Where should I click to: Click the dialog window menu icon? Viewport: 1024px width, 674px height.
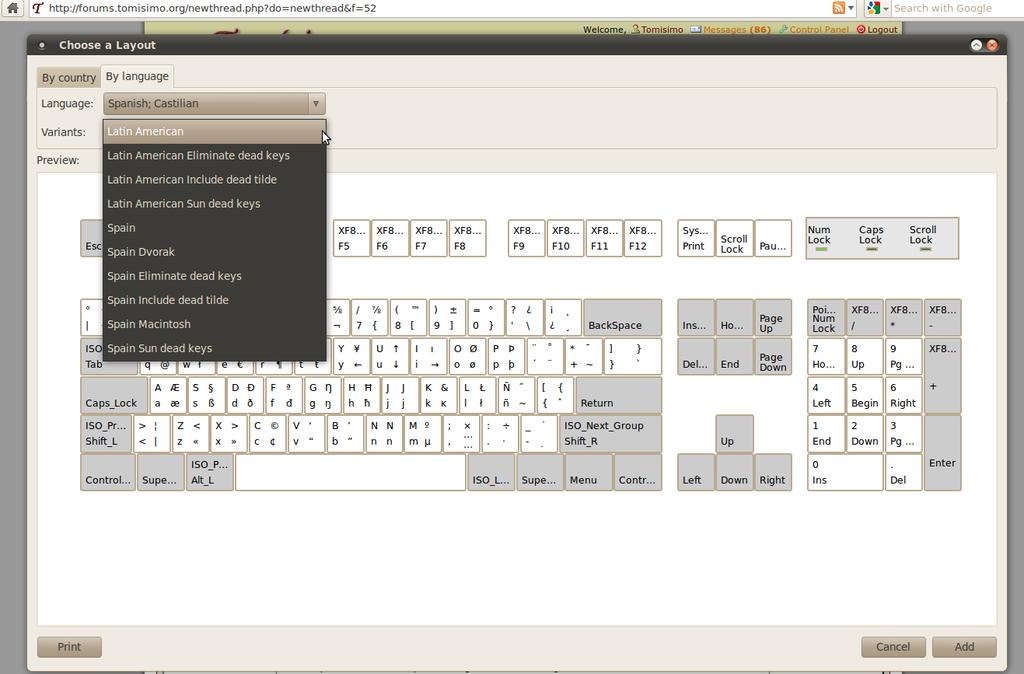click(x=42, y=46)
